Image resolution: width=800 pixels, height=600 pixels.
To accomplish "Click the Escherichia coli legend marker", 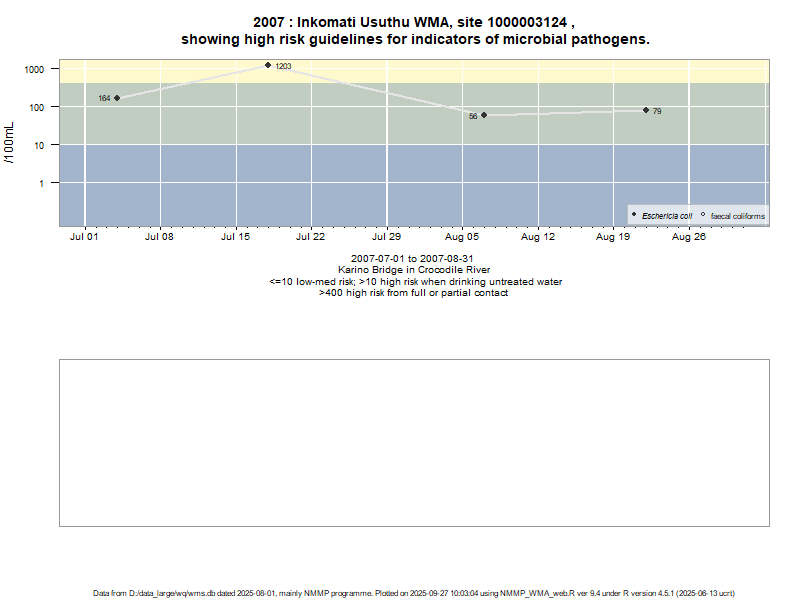I will (x=634, y=215).
